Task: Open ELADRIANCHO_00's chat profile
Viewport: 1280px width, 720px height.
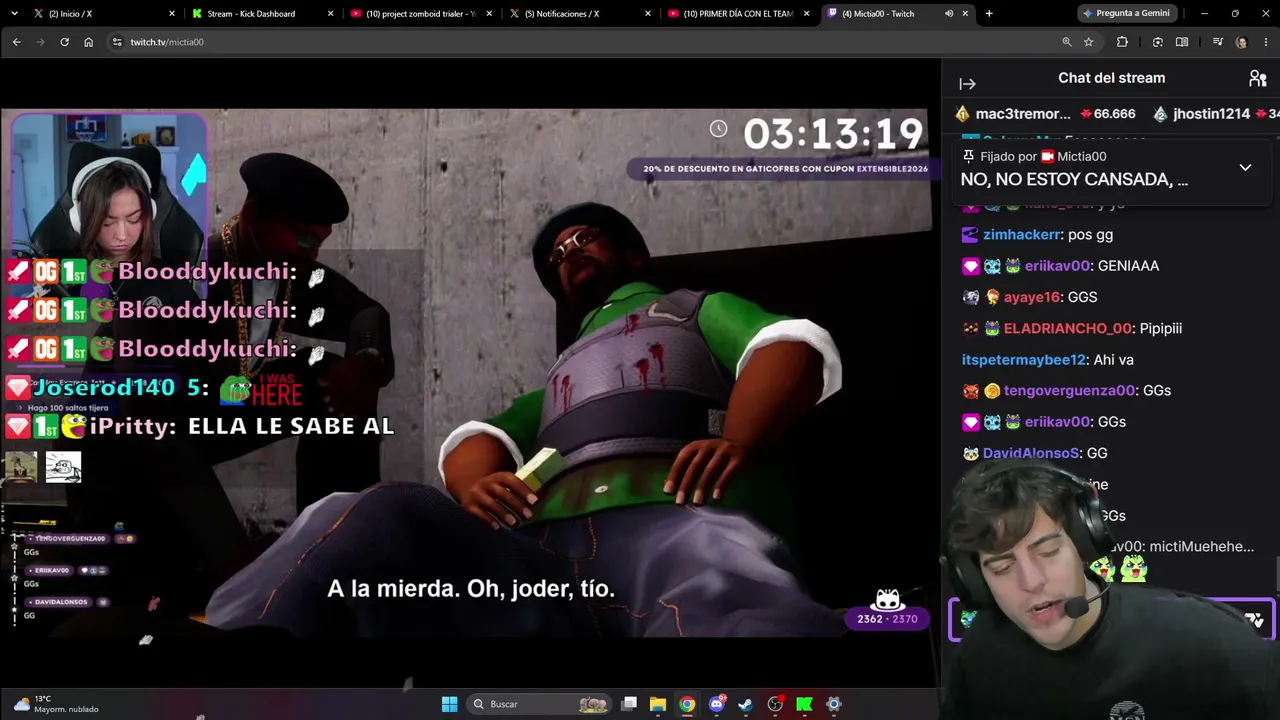Action: (x=1067, y=328)
